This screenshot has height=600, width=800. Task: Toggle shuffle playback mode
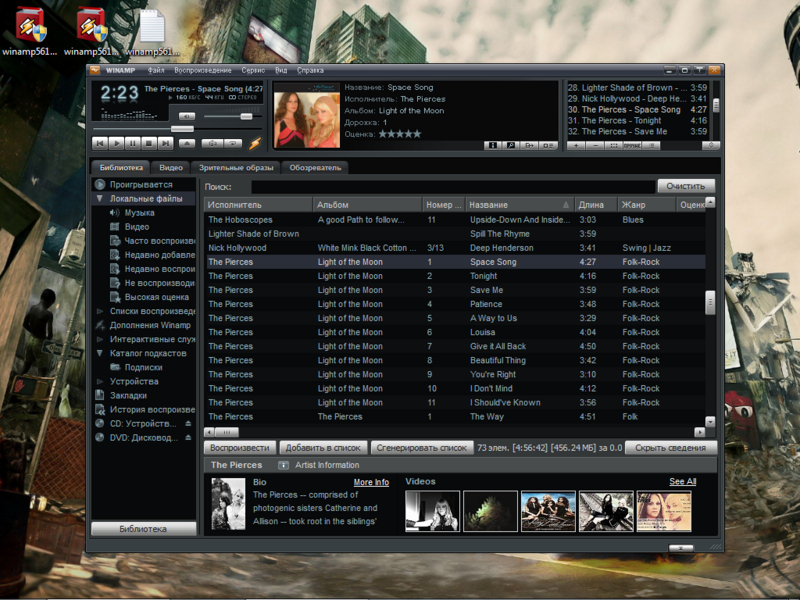[212, 143]
